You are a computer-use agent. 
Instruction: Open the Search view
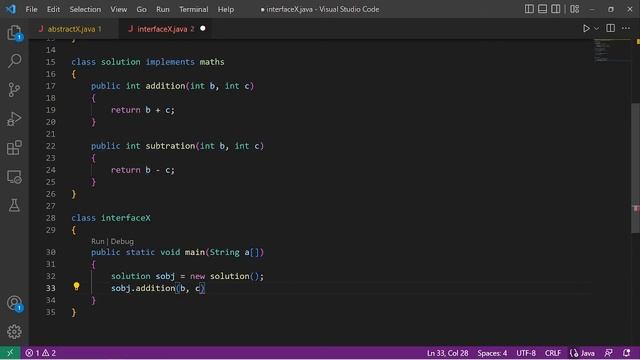pyautogui.click(x=14, y=61)
